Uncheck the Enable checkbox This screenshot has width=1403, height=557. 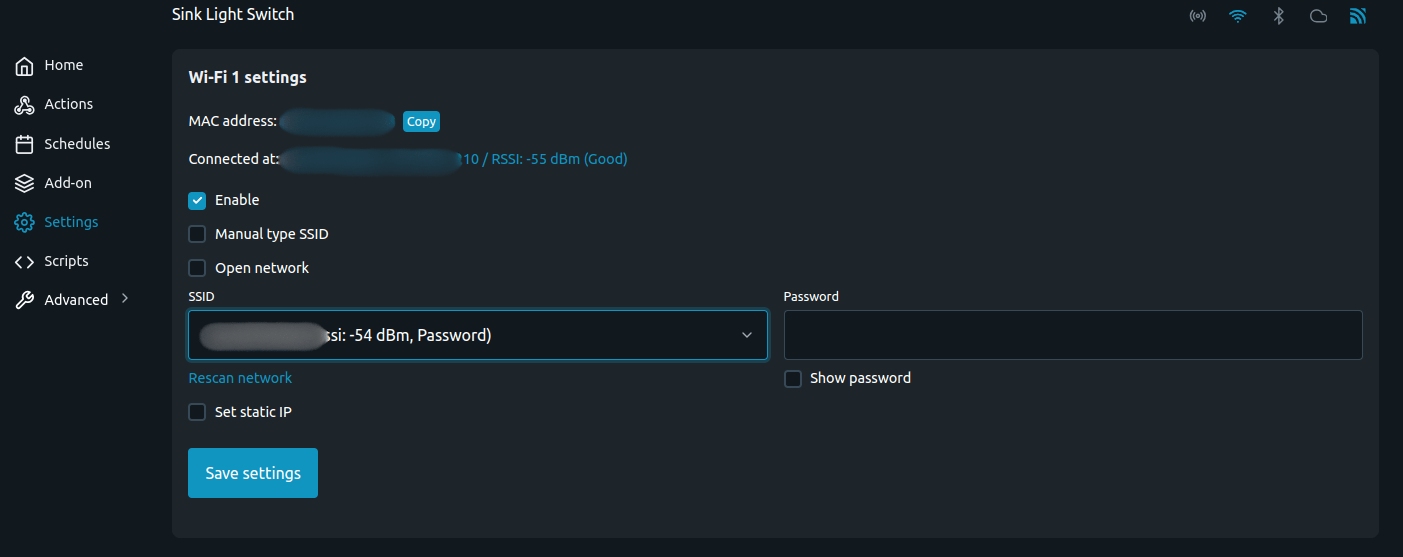pos(197,200)
